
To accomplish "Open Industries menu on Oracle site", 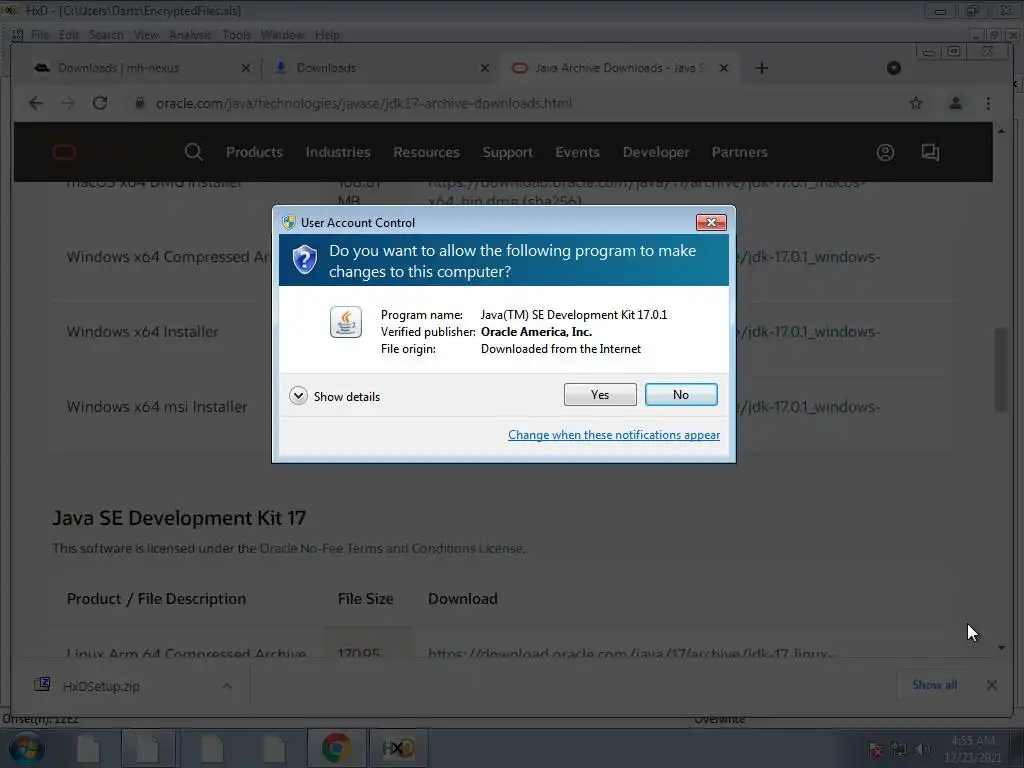I will coord(338,152).
